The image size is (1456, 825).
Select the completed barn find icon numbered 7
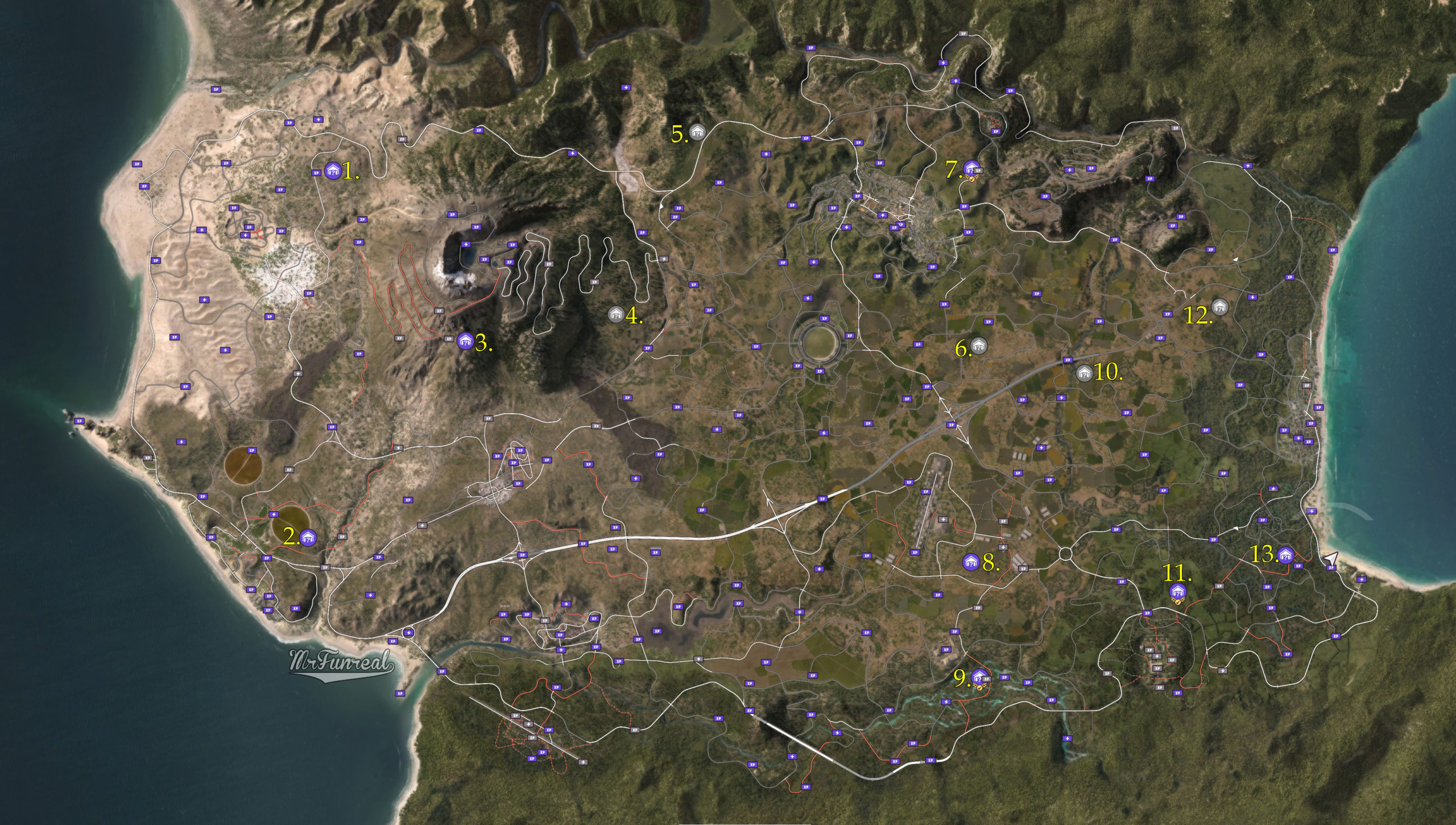970,169
